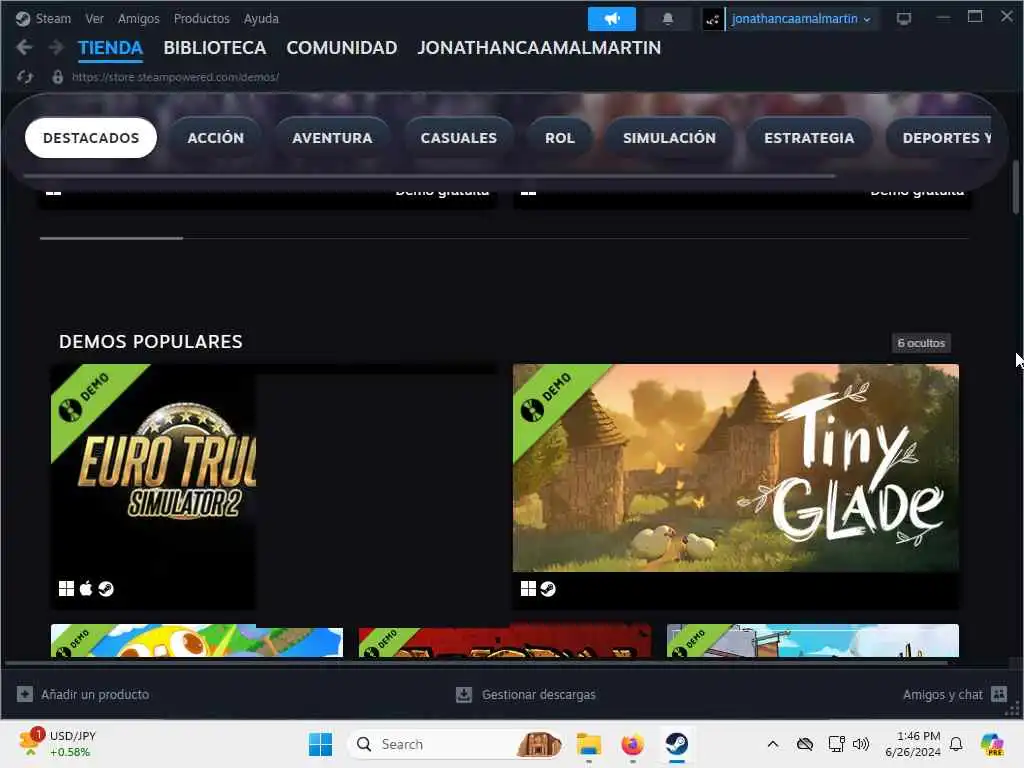
Task: Click the padlock security icon
Action: click(57, 77)
